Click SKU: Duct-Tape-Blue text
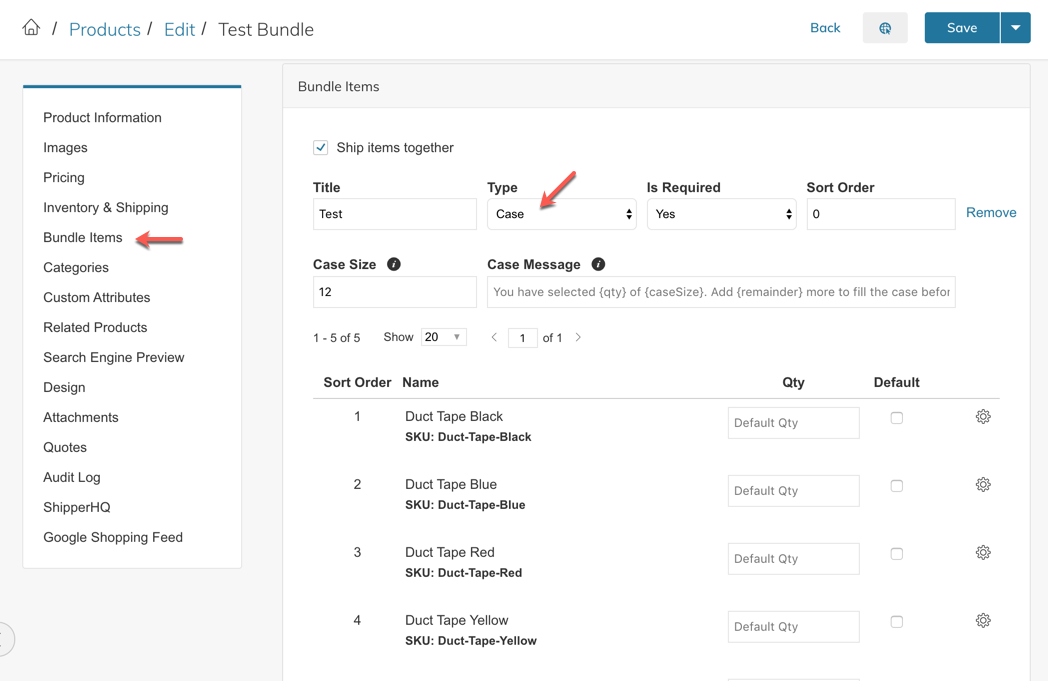Screen dimensions: 1048x681 (465, 505)
